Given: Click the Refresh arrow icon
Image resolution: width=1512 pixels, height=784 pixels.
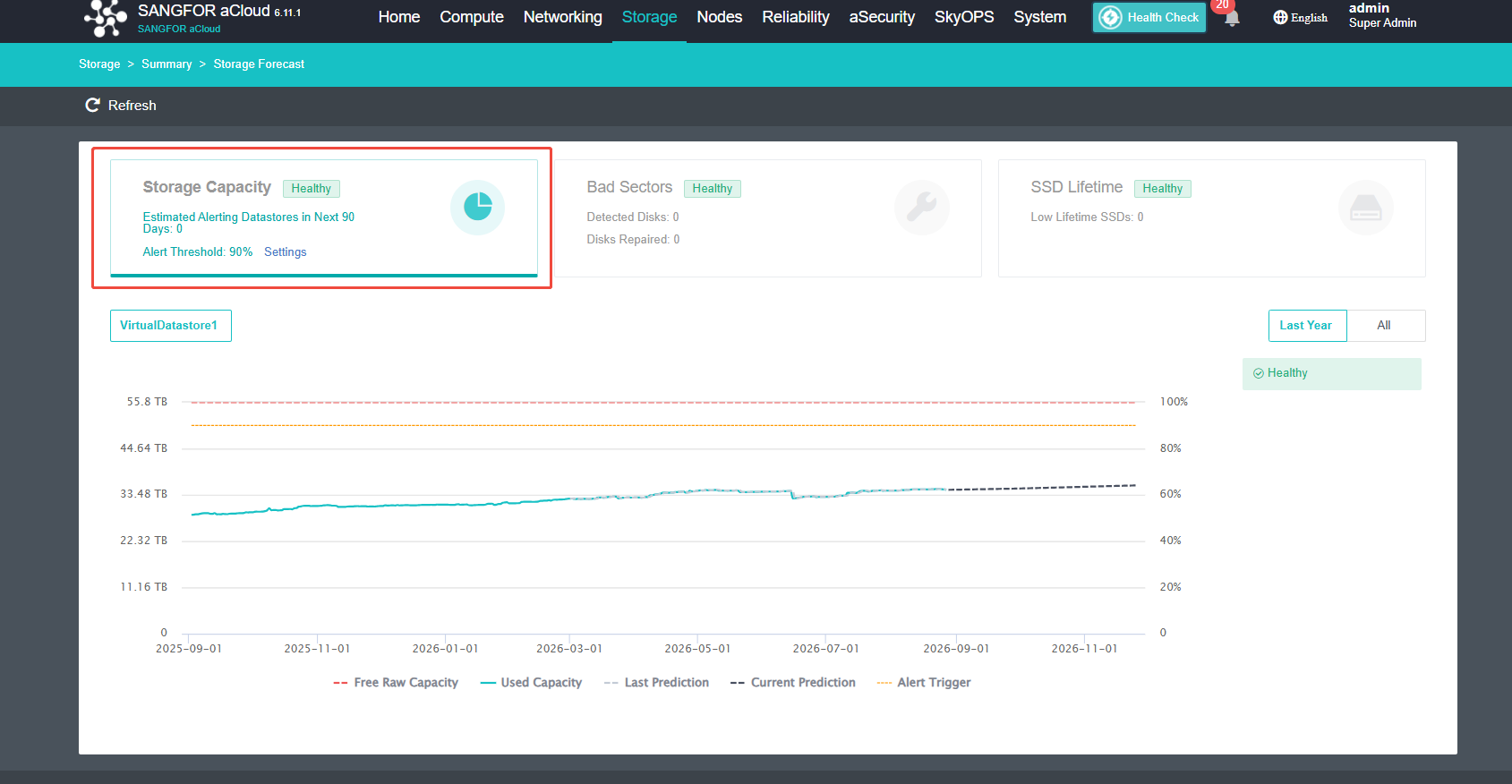Looking at the screenshot, I should point(92,106).
